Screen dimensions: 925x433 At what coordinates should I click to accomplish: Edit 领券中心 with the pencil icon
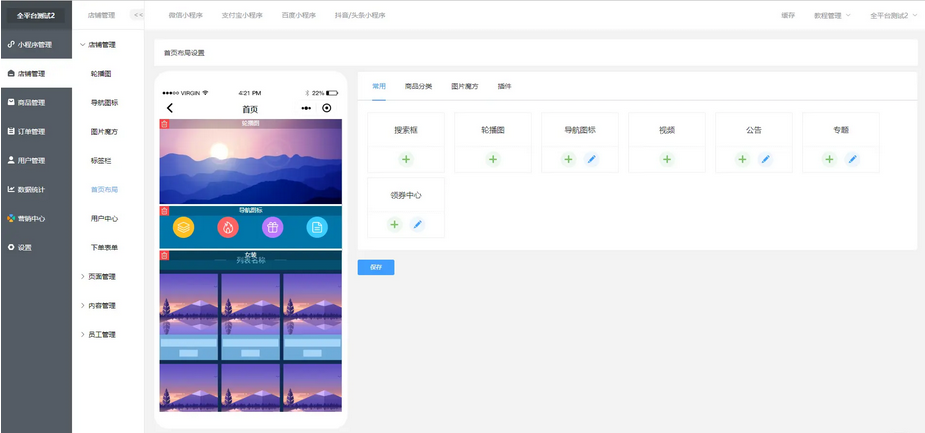click(x=418, y=224)
